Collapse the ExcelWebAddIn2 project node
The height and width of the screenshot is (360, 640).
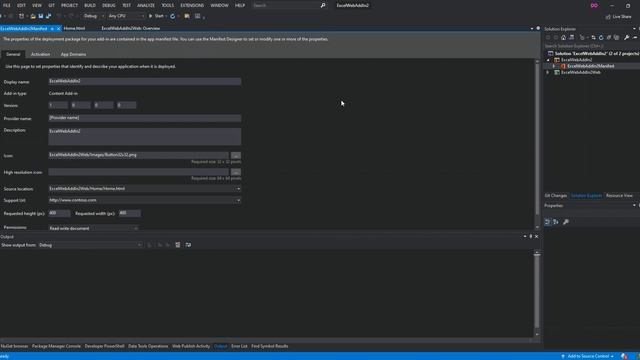pyautogui.click(x=548, y=60)
